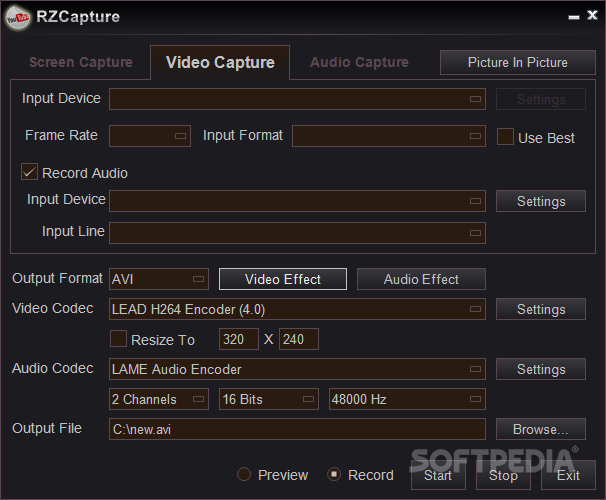Viewport: 606px width, 500px height.
Task: Open the 48000 Hz sample rate dropdown
Action: pyautogui.click(x=407, y=399)
